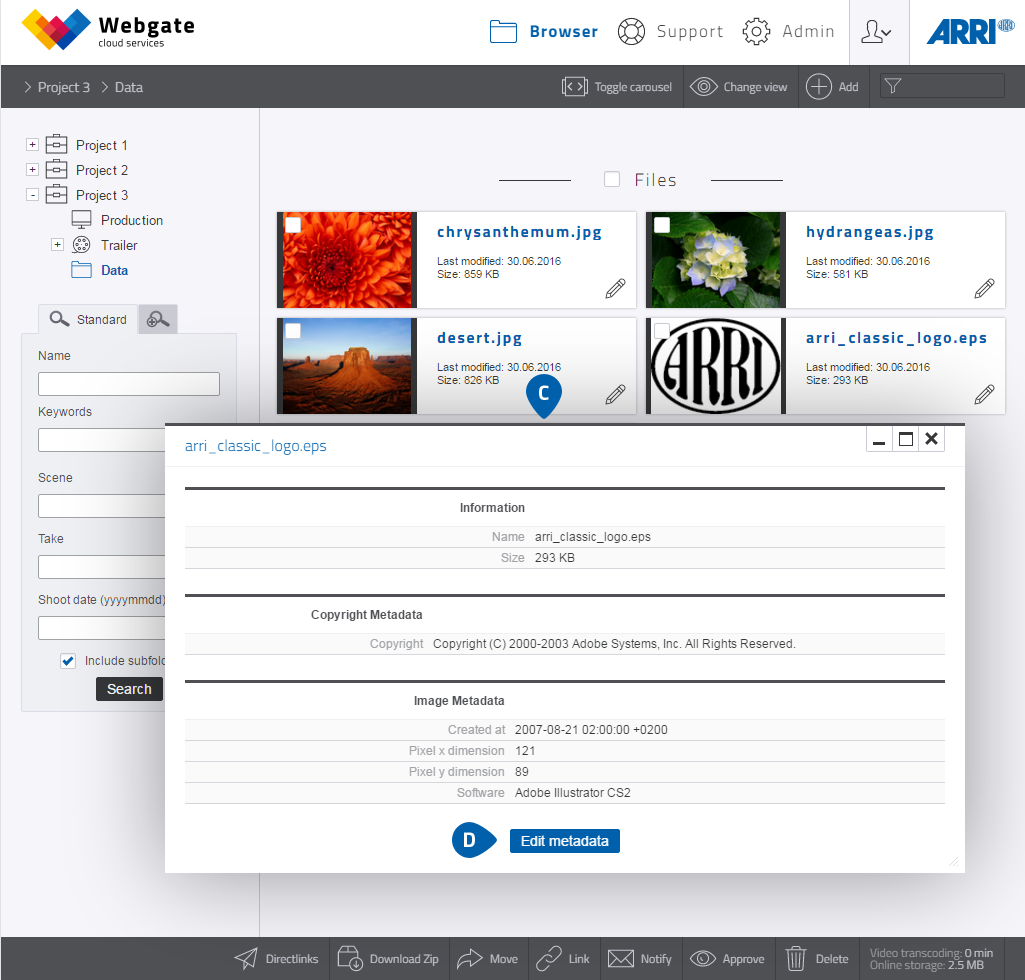The image size is (1025, 980).
Task: Click the Download Zip icon
Action: tap(350, 958)
